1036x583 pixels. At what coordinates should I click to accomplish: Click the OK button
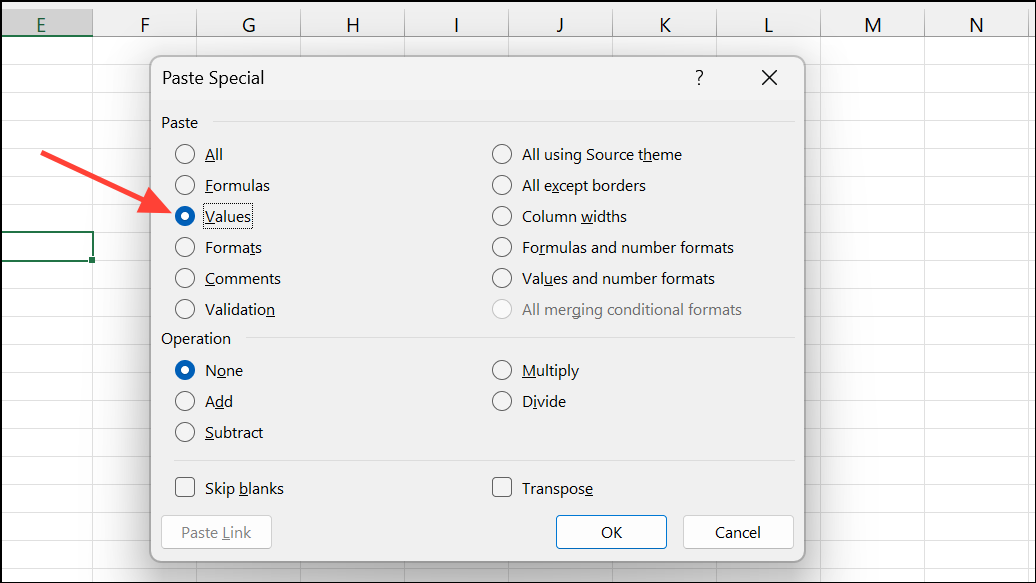pyautogui.click(x=611, y=532)
